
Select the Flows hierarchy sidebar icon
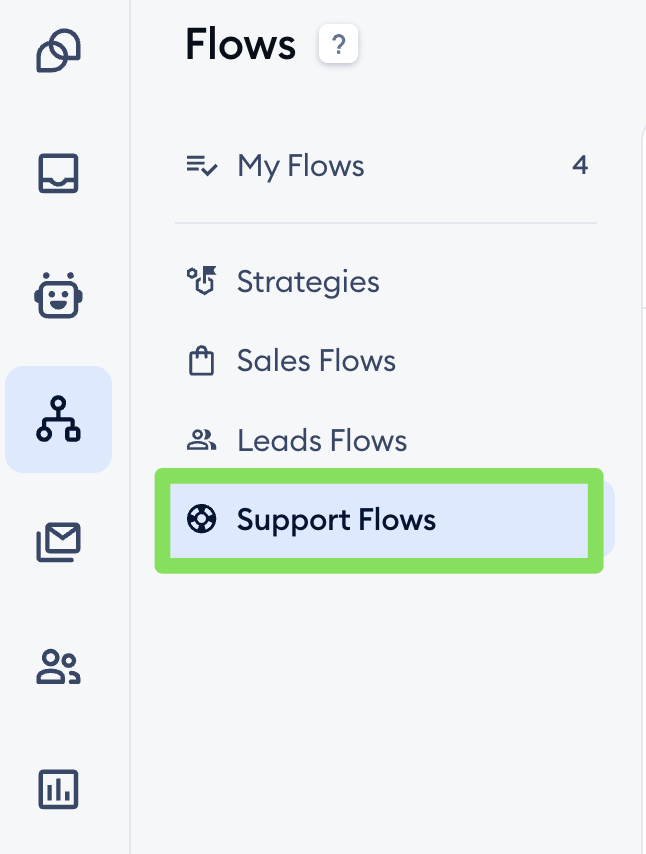(x=58, y=419)
